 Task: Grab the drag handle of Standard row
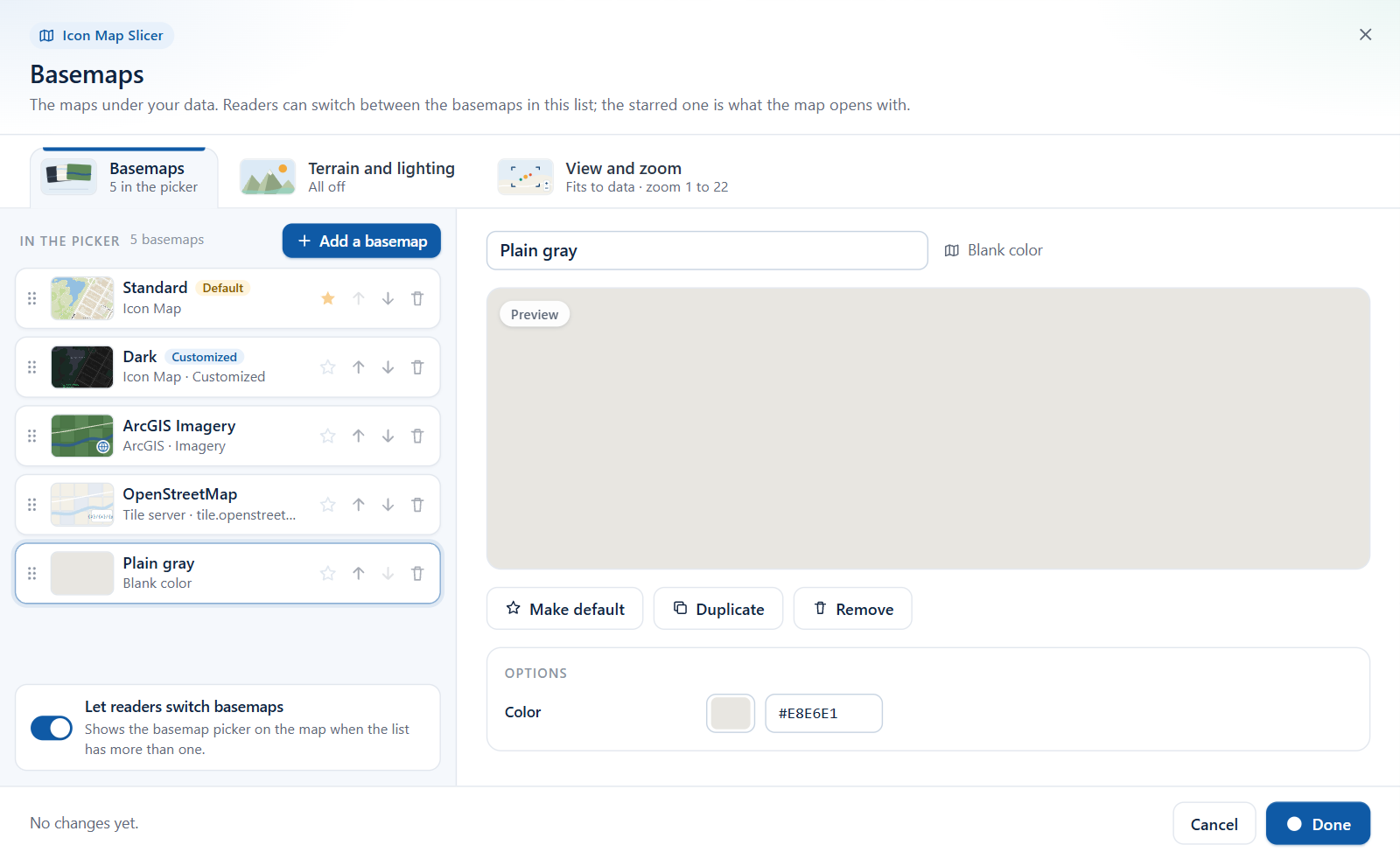coord(32,298)
